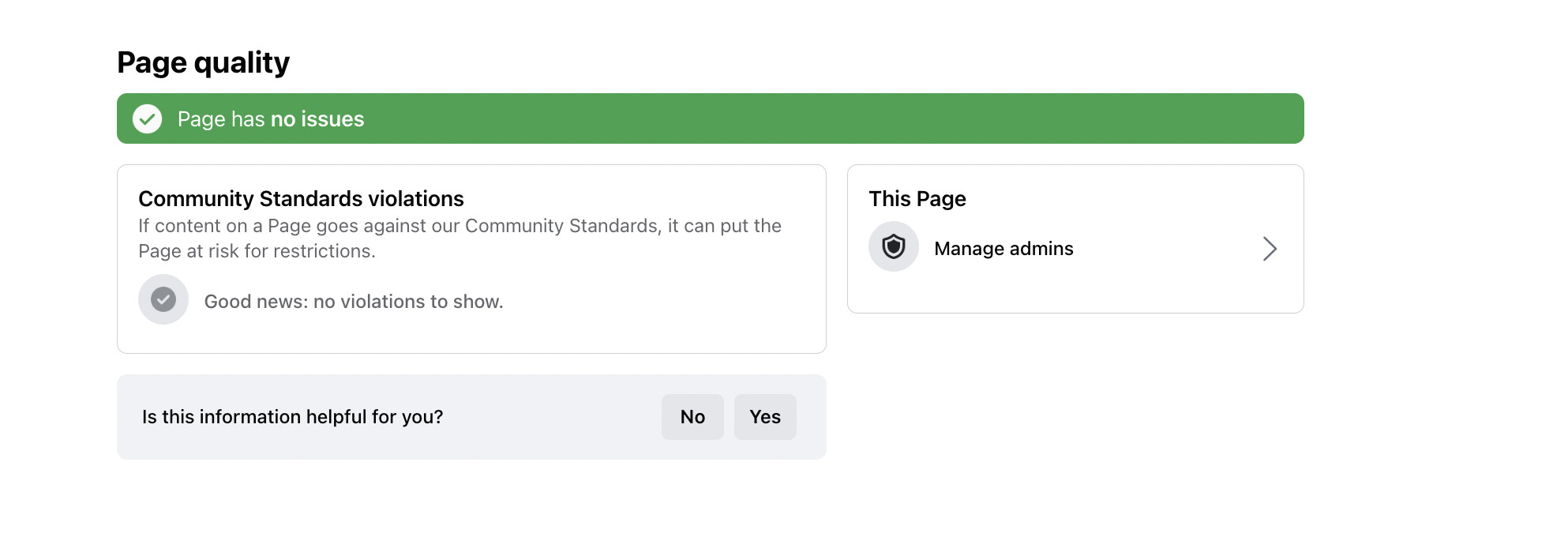1568x537 pixels.
Task: Answer No to the helpful question
Action: point(692,417)
